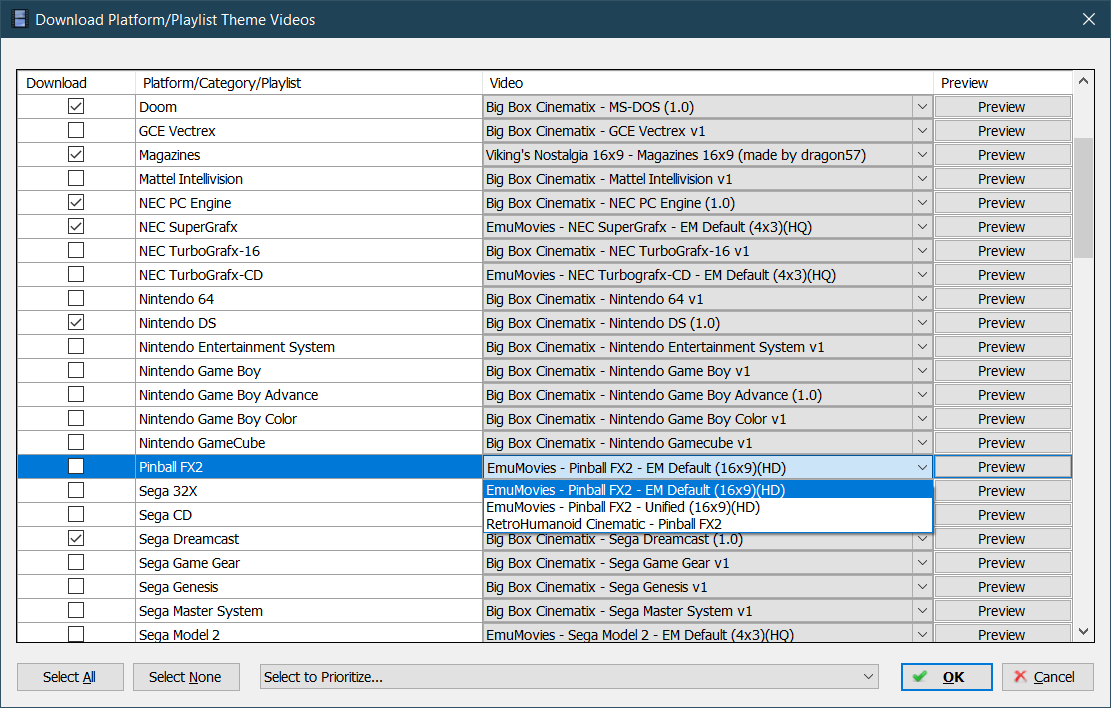Preview the NEC TurboGrafx-CD video
Viewport: 1111px width, 708px height.
click(x=1002, y=275)
